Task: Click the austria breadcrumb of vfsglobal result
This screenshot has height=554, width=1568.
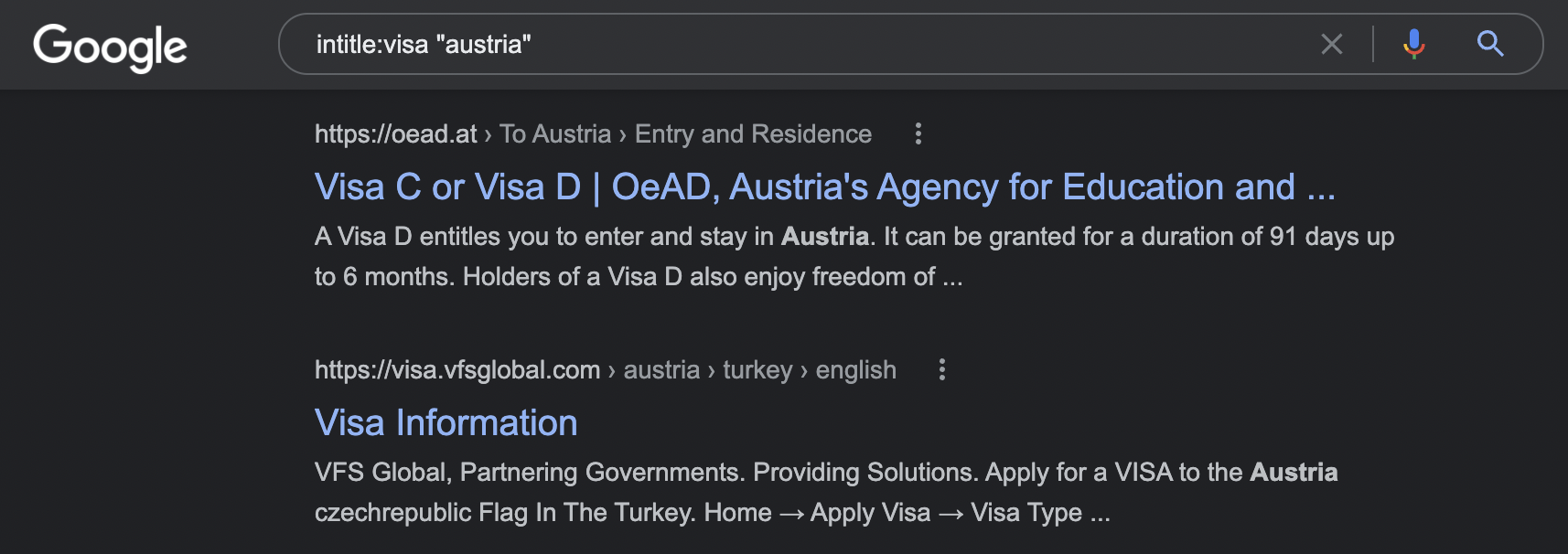Action: [661, 370]
